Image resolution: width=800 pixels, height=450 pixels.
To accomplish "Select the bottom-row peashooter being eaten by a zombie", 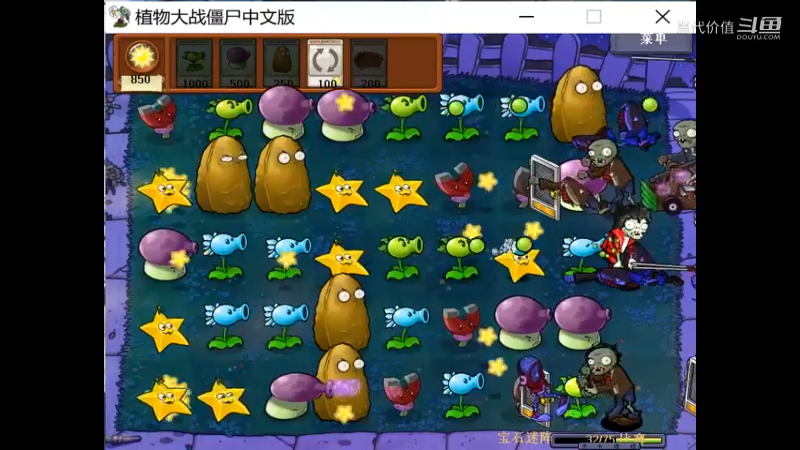I will coord(577,398).
